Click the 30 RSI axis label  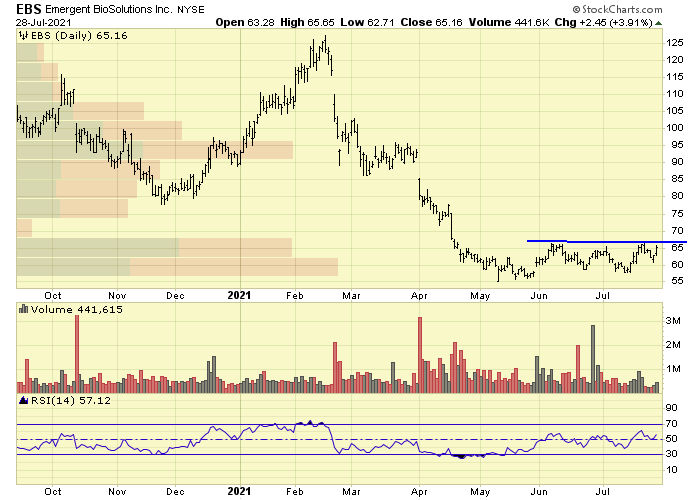click(671, 454)
